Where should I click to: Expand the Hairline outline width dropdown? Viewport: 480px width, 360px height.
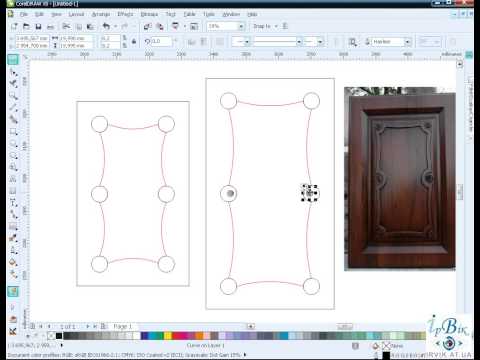click(x=407, y=42)
